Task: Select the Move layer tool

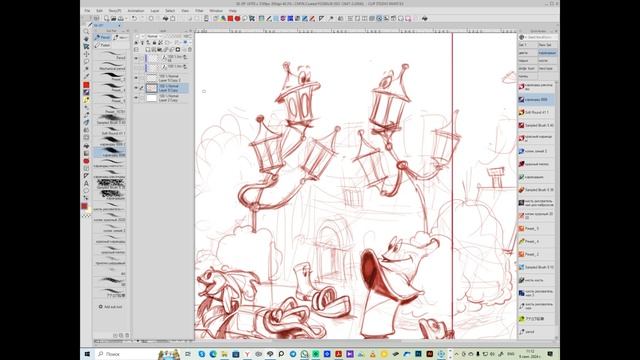Action: [x=86, y=54]
